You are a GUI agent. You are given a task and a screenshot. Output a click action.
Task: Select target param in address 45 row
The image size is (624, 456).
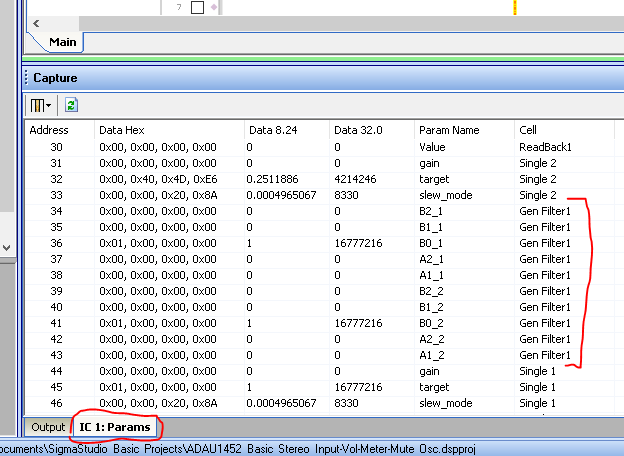click(x=434, y=387)
